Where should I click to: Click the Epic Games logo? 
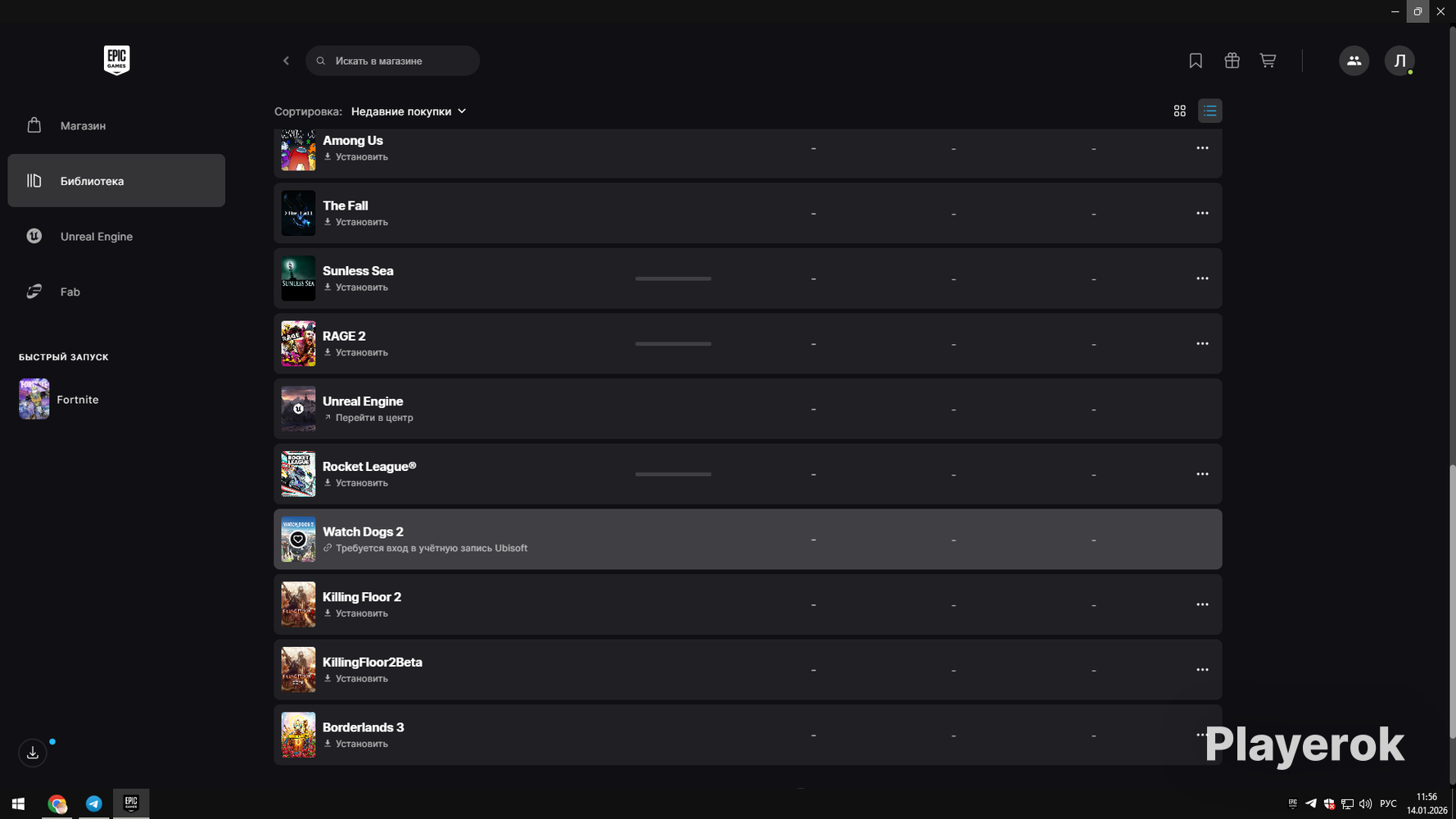pyautogui.click(x=116, y=60)
